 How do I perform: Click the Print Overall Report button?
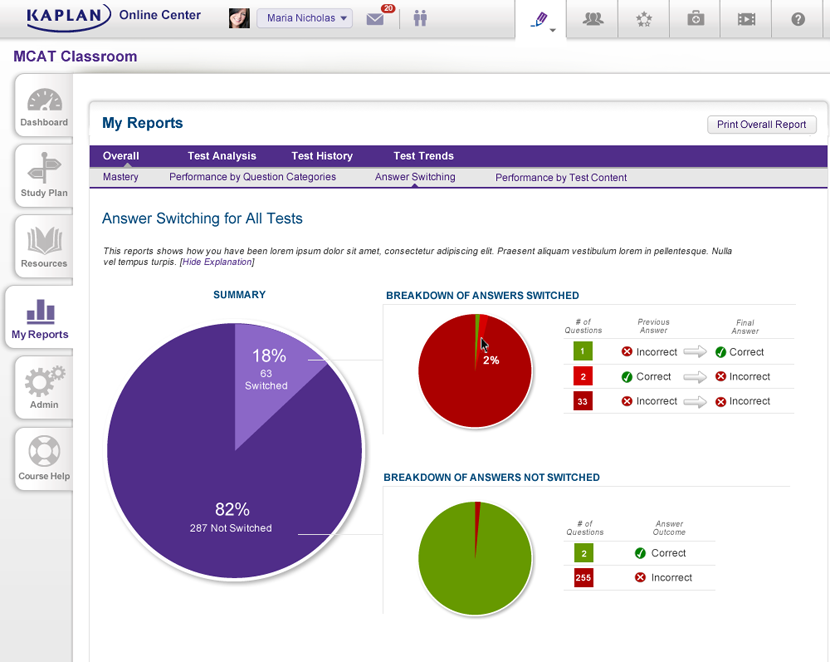pos(761,125)
